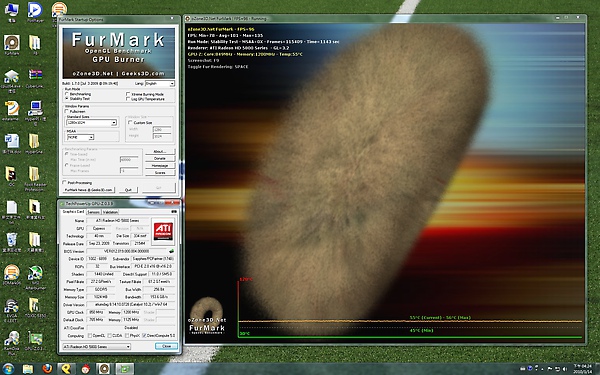Open the Lang dropdown in FurMark
Viewport: 600px width, 375px height.
pos(160,83)
